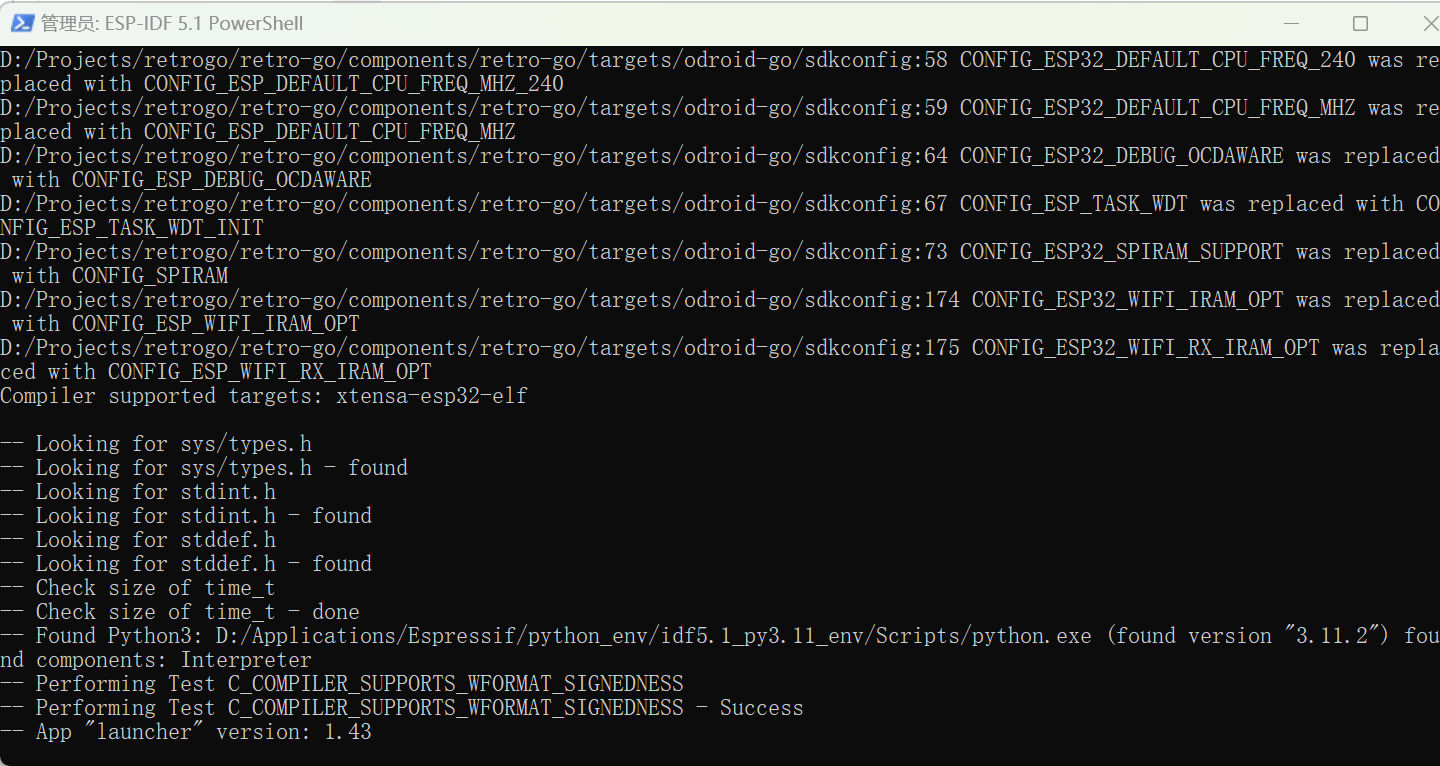Viewport: 1440px width, 766px height.
Task: Click empty title bar area beside window title
Action: pyautogui.click(x=750, y=23)
